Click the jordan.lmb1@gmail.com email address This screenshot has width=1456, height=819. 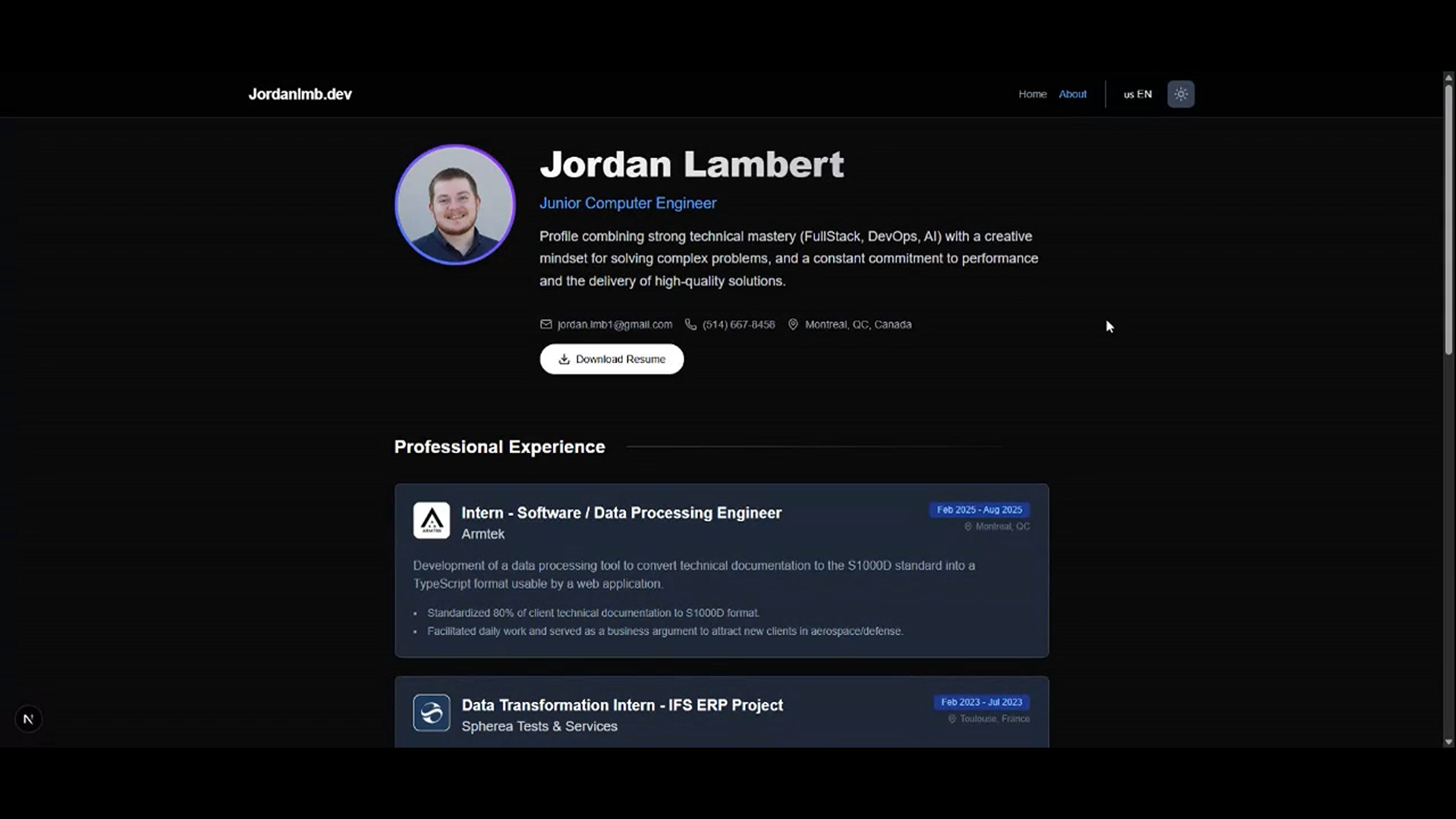pyautogui.click(x=615, y=324)
